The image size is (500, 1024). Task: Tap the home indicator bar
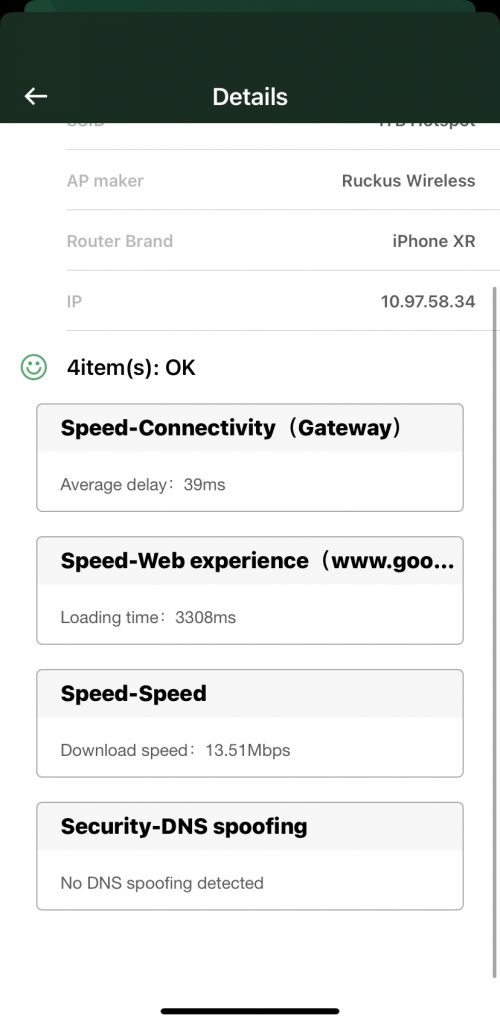coord(250,1011)
